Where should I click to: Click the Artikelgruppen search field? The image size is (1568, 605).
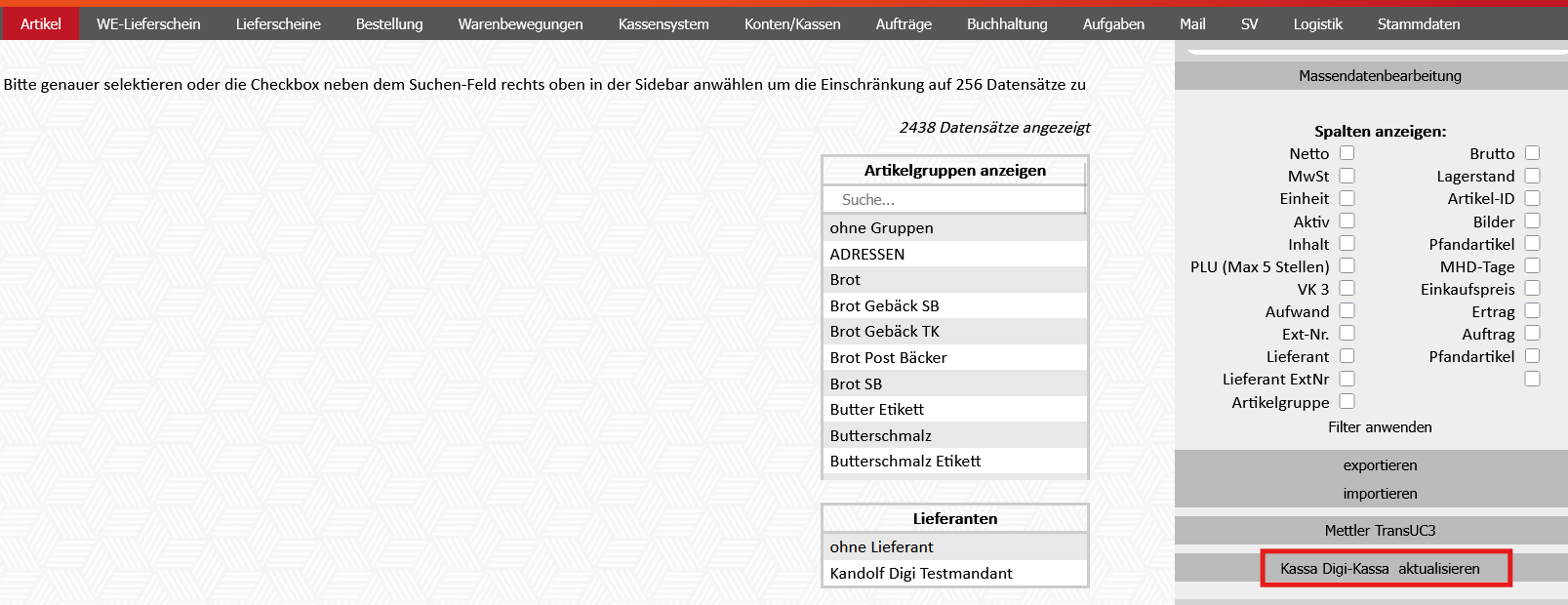[954, 200]
